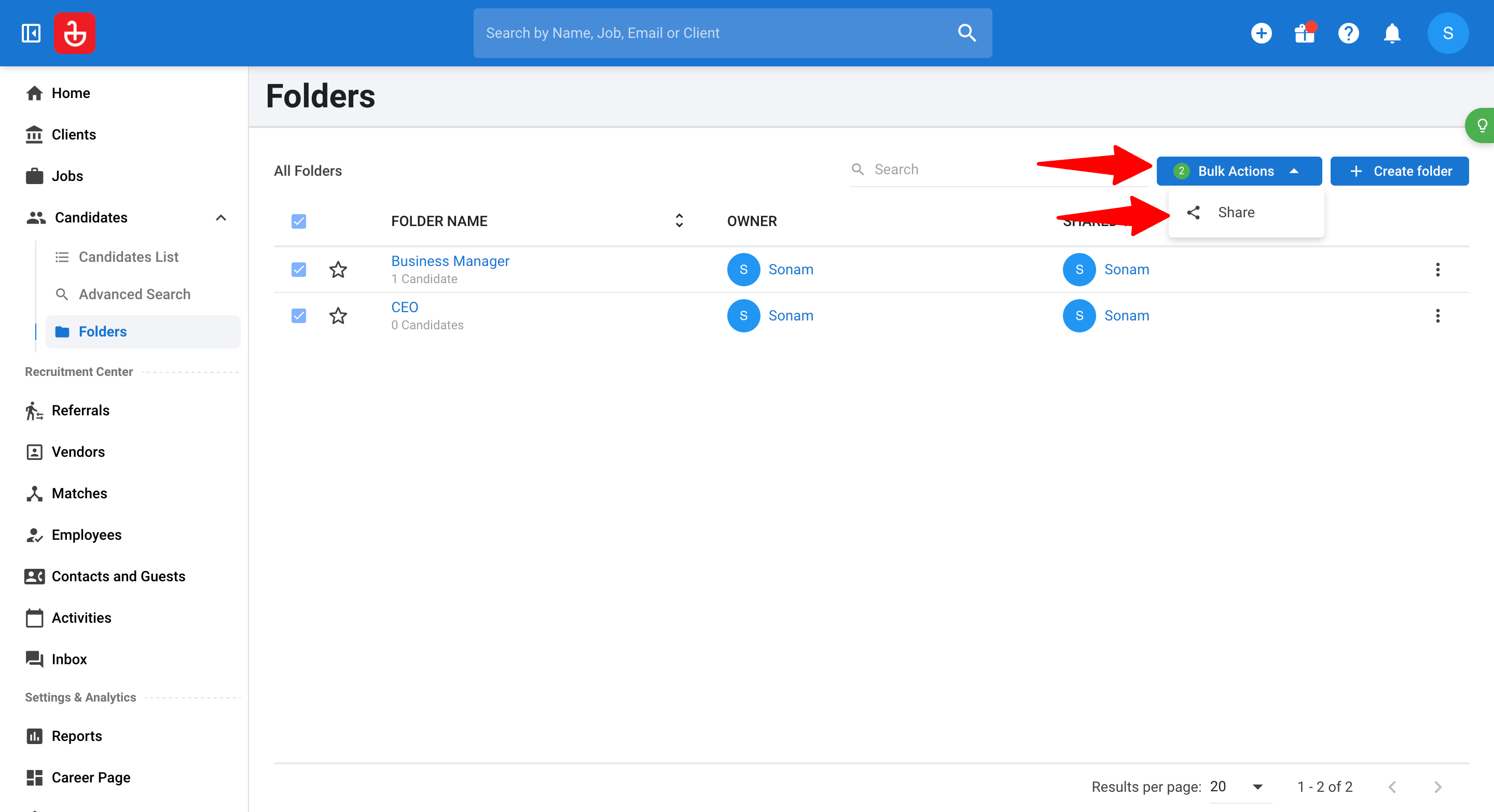The height and width of the screenshot is (812, 1494).
Task: Open more options for Business Manager row
Action: pos(1437,270)
